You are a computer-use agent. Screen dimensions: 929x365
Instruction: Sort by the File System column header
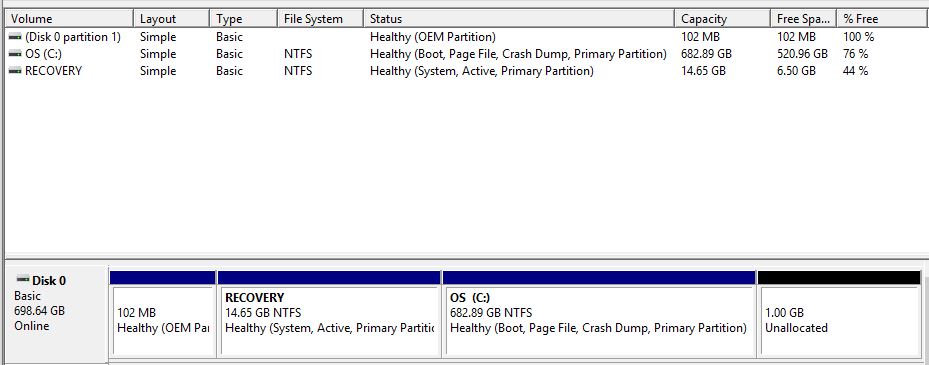321,19
